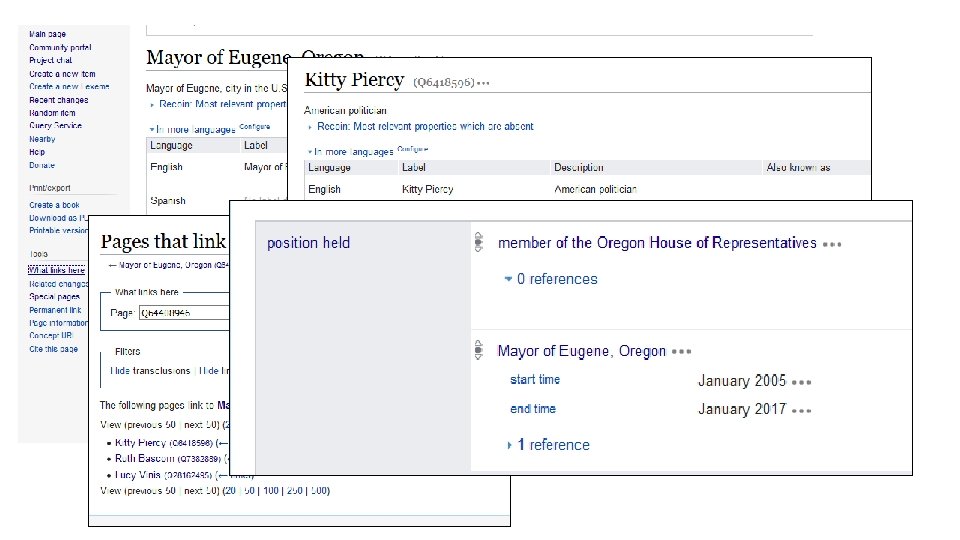Click rank selector icon for Mayor of Eugene statement
The image size is (960, 540).
[479, 351]
